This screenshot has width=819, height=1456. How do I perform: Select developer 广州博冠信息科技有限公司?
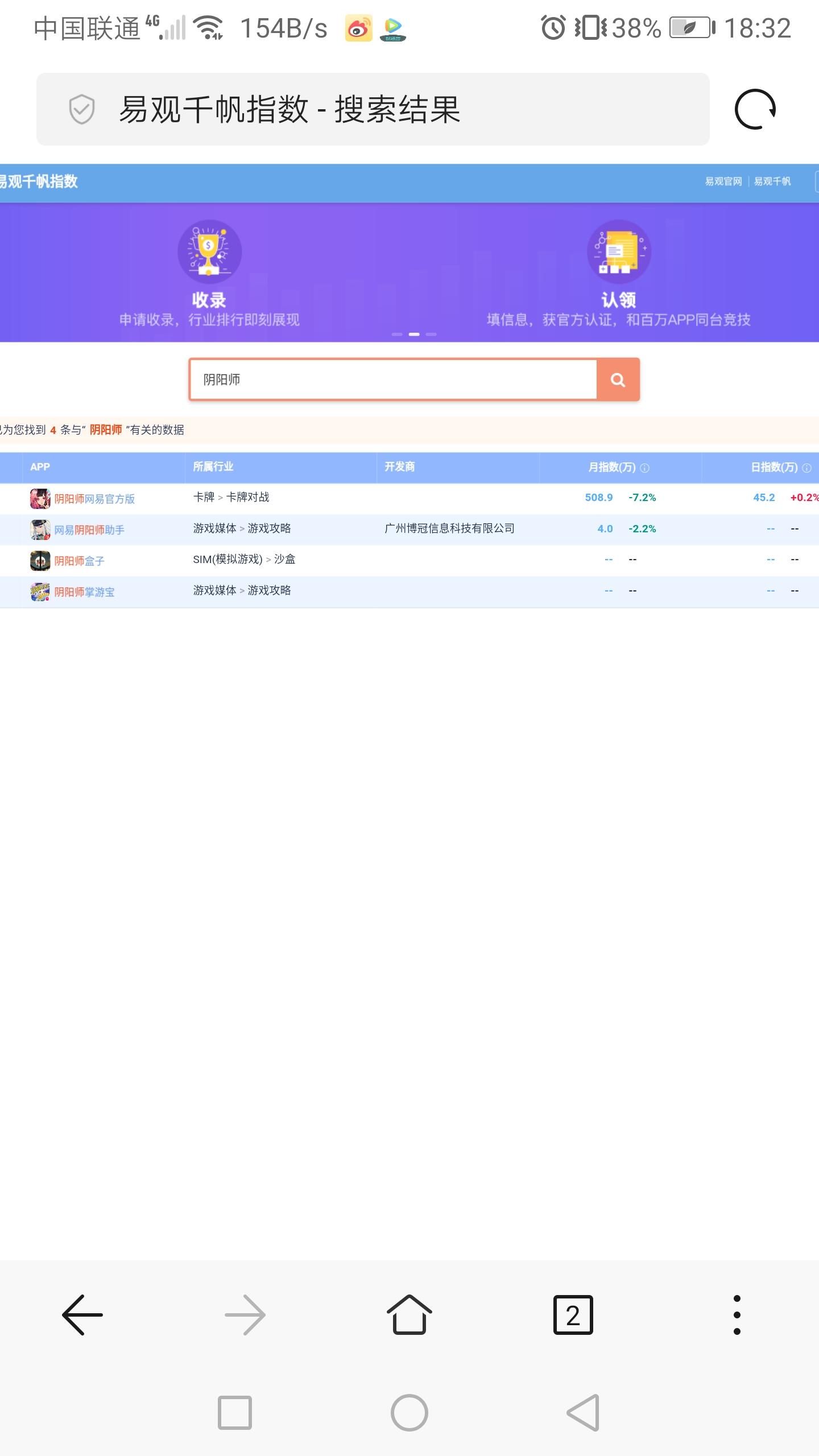click(x=449, y=528)
